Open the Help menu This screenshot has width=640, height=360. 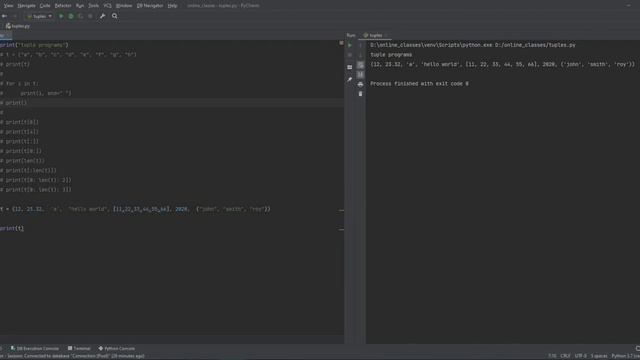[x=173, y=6]
